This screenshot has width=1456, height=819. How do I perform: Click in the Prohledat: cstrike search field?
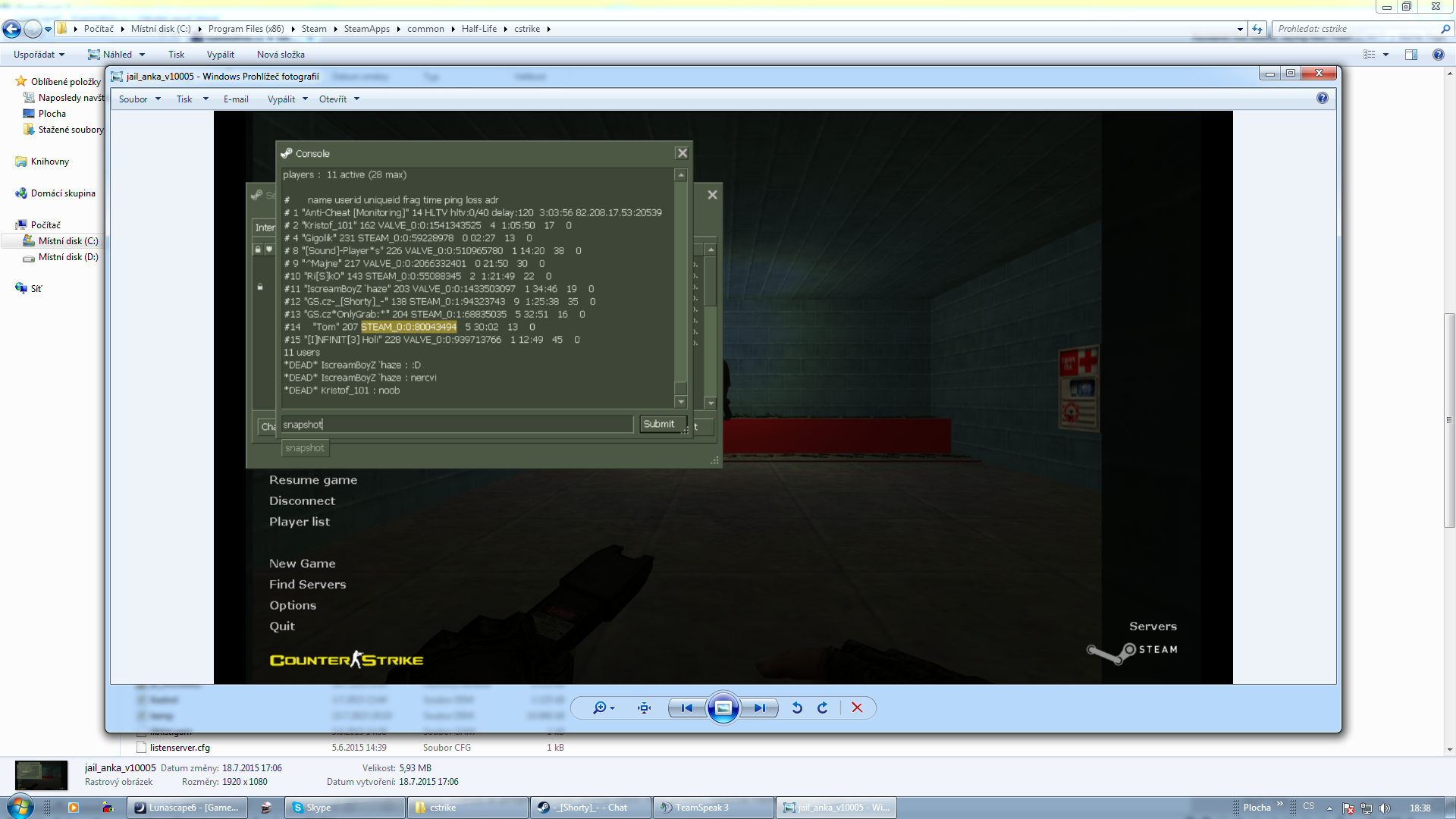coord(1356,29)
